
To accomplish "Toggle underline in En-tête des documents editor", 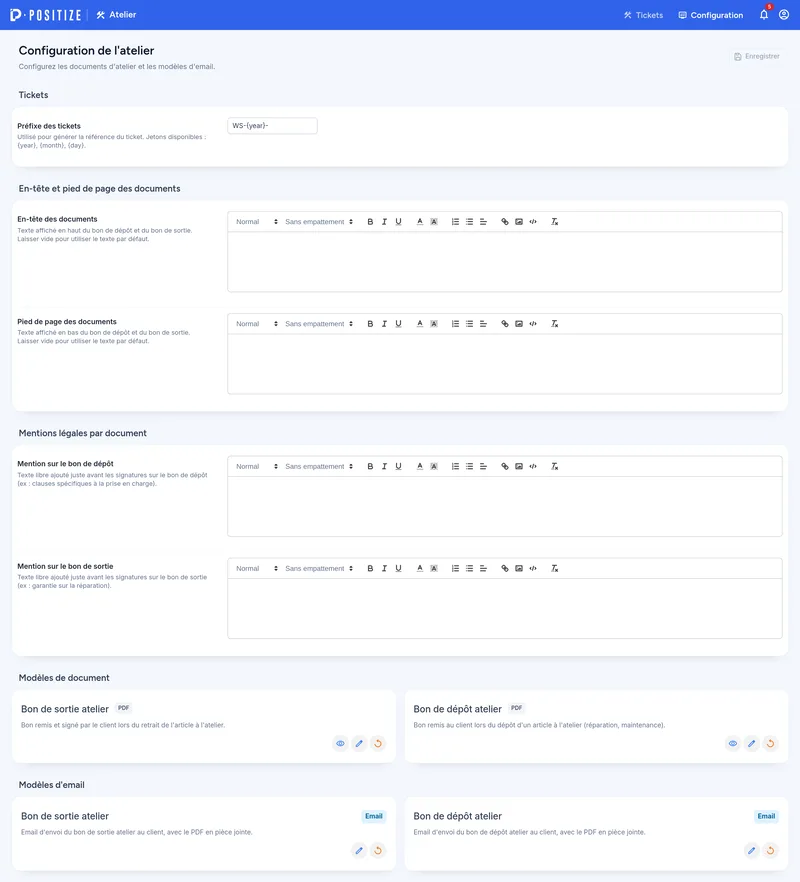I will pyautogui.click(x=398, y=222).
